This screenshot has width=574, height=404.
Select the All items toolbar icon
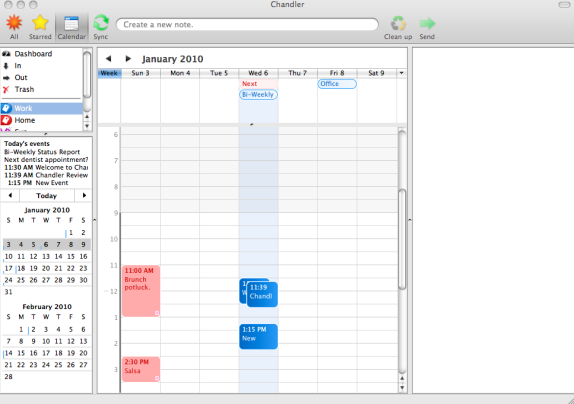tap(14, 23)
